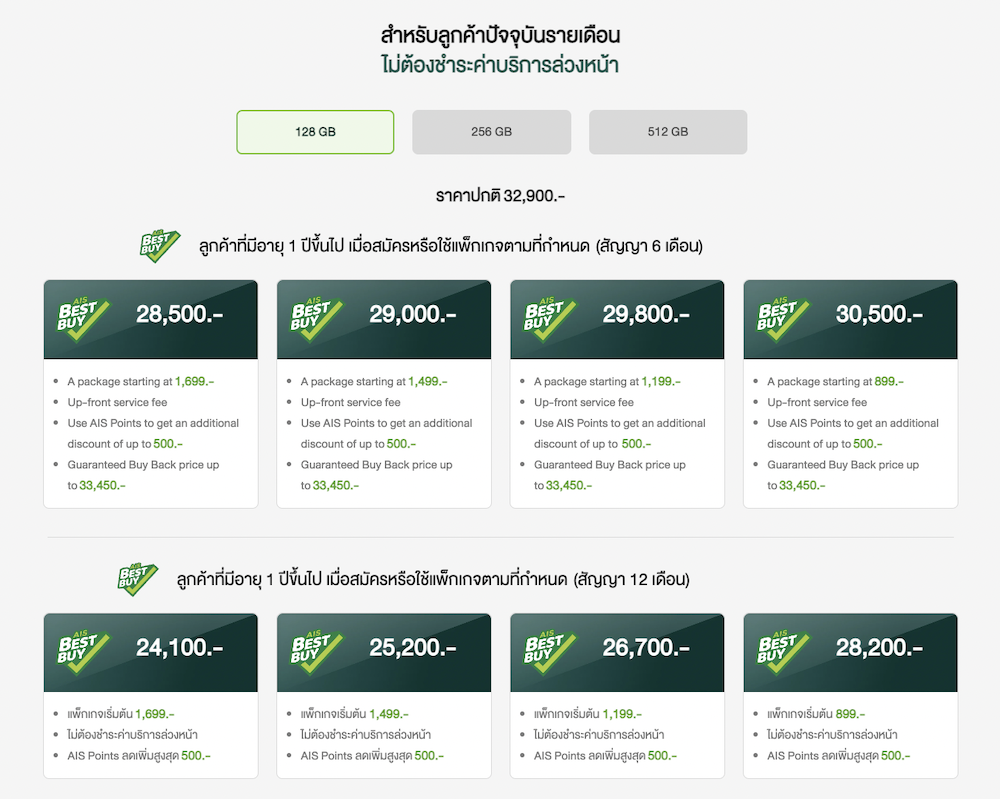
Task: Click the Best Buy badge on 30,500.- card
Action: coord(784,316)
